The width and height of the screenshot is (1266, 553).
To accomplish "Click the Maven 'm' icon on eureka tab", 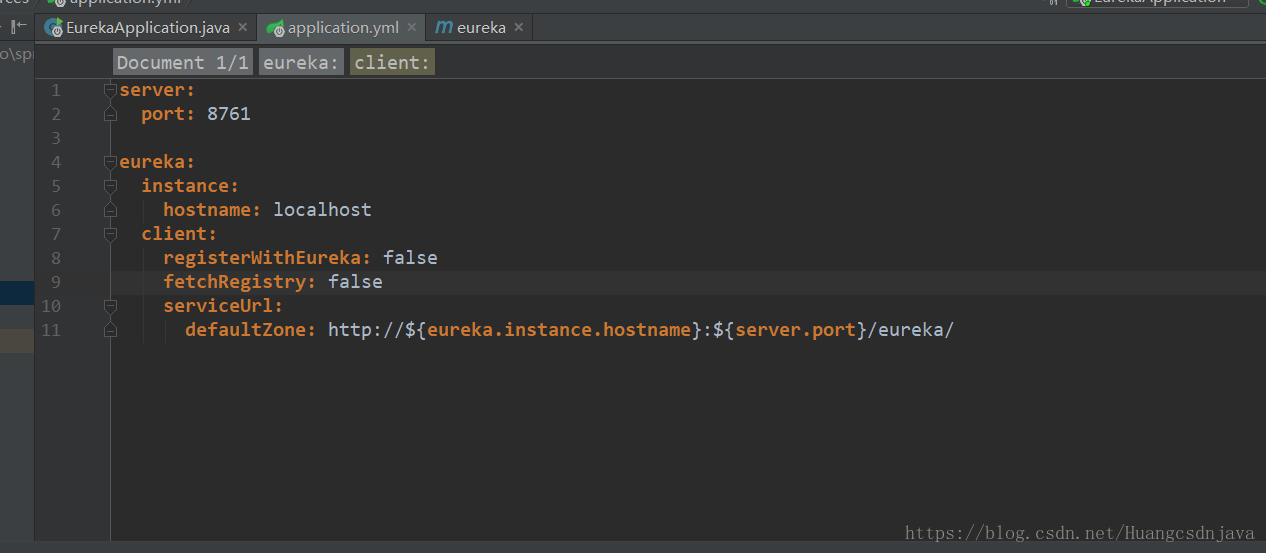I will tap(444, 28).
